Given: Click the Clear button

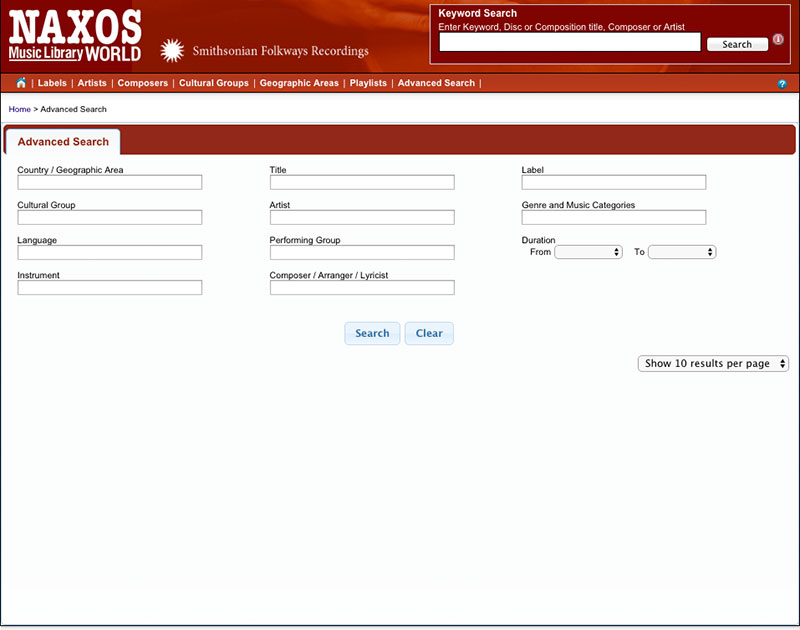Looking at the screenshot, I should [429, 333].
